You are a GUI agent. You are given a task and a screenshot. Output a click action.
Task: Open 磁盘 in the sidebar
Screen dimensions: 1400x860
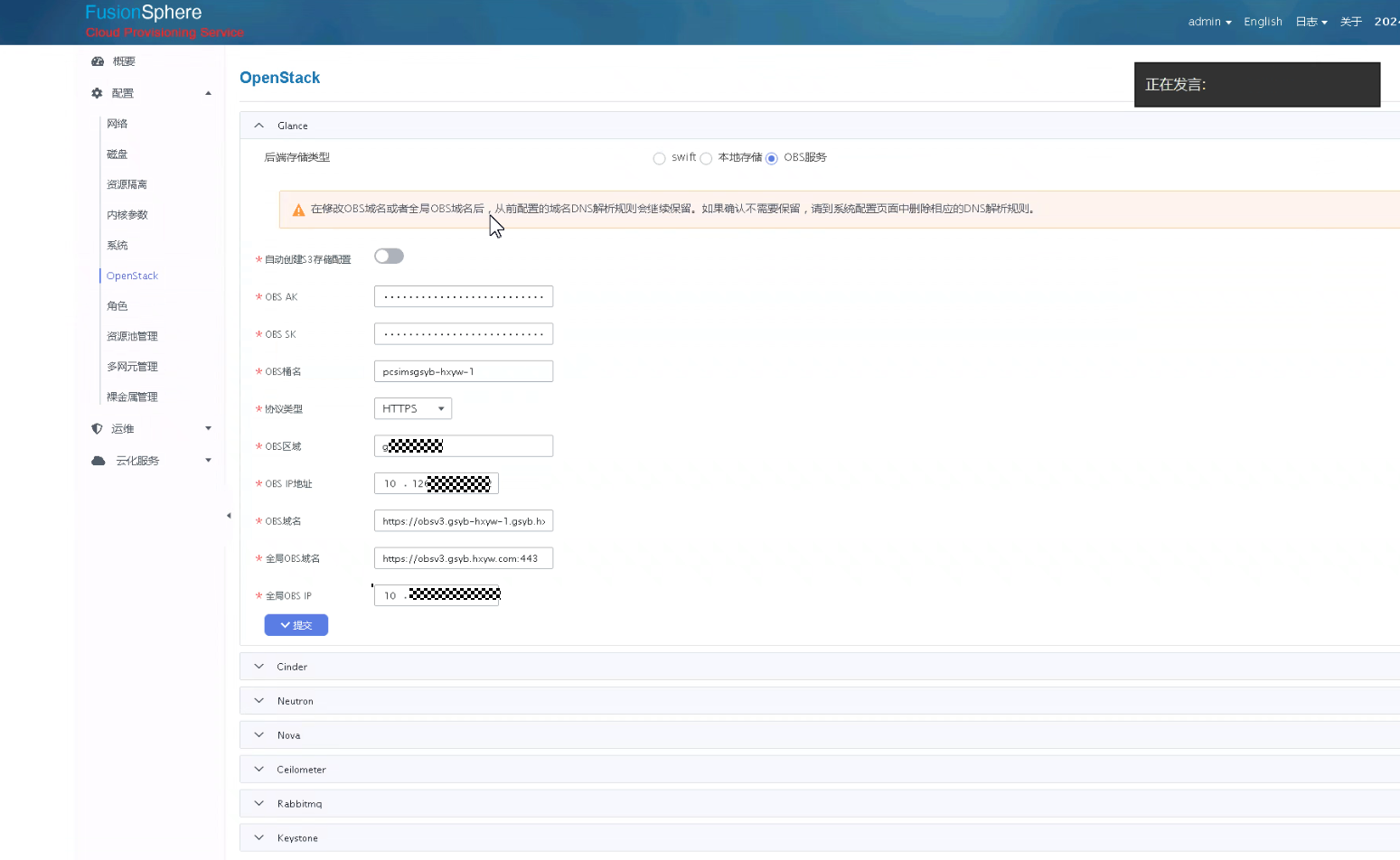(117, 154)
